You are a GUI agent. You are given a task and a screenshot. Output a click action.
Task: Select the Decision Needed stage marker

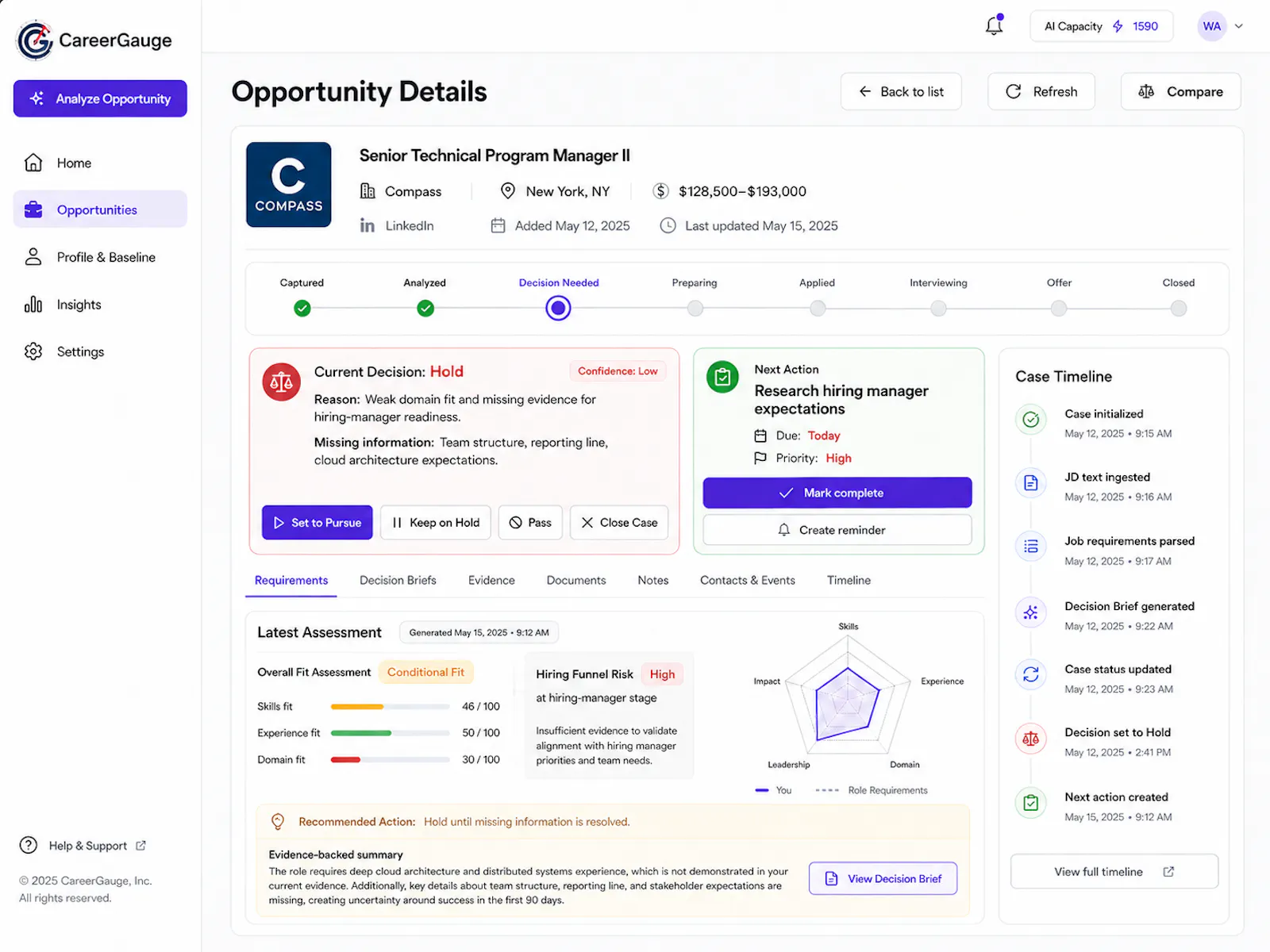pos(559,308)
